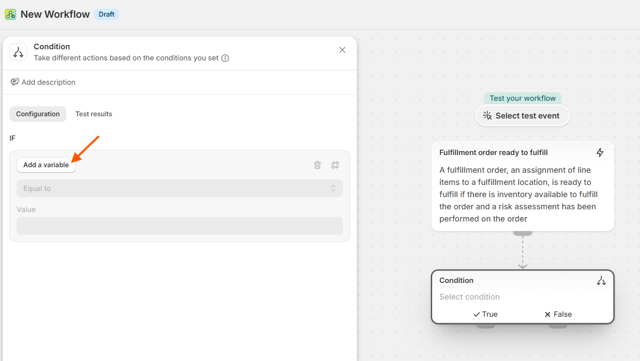Image resolution: width=640 pixels, height=361 pixels.
Task: Click the Test your workflow label
Action: click(522, 98)
